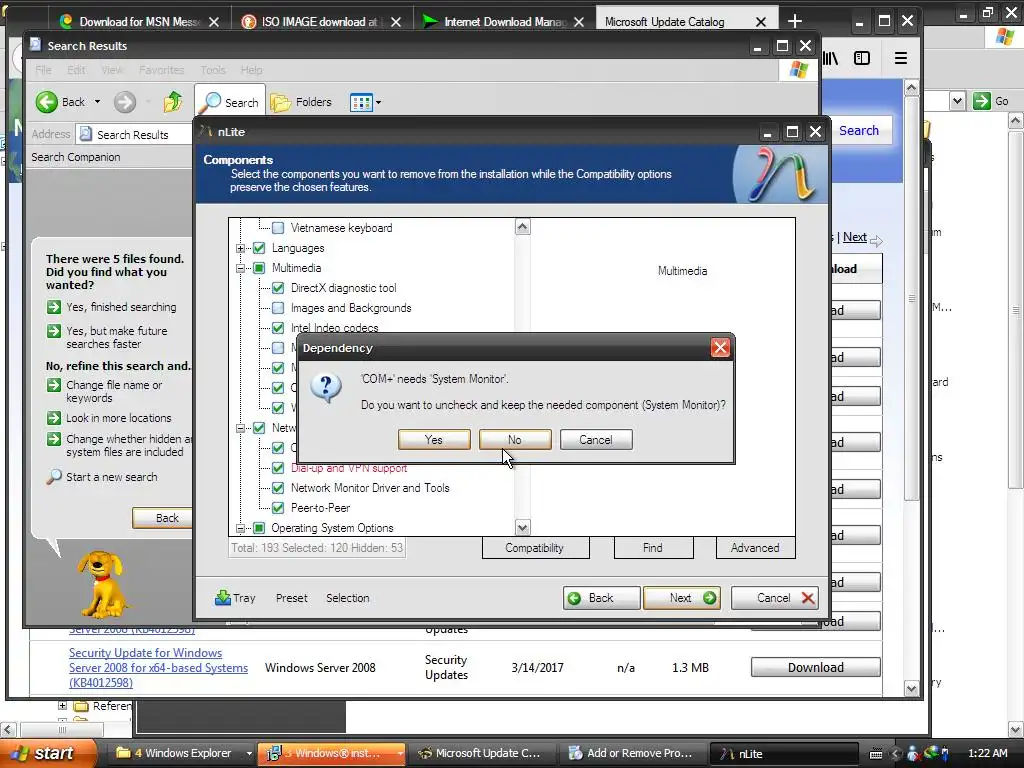Open the Views dropdown in Explorer toolbar

[x=379, y=103]
